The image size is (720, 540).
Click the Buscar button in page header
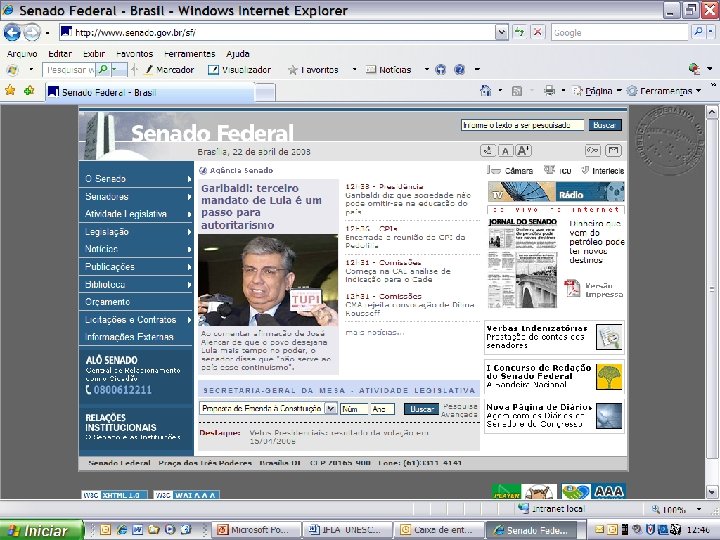604,125
